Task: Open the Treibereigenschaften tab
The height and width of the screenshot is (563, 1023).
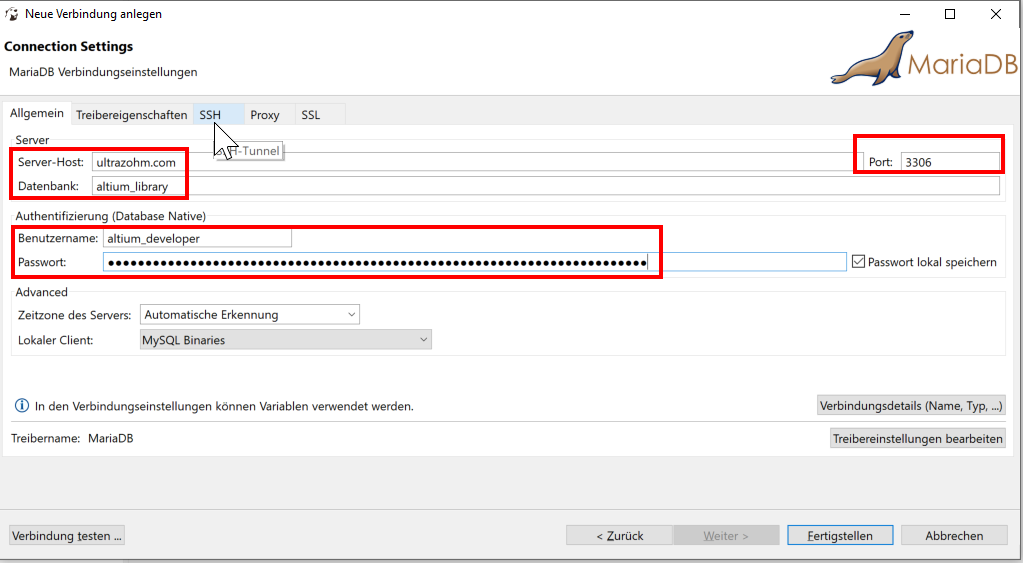Action: click(x=131, y=115)
